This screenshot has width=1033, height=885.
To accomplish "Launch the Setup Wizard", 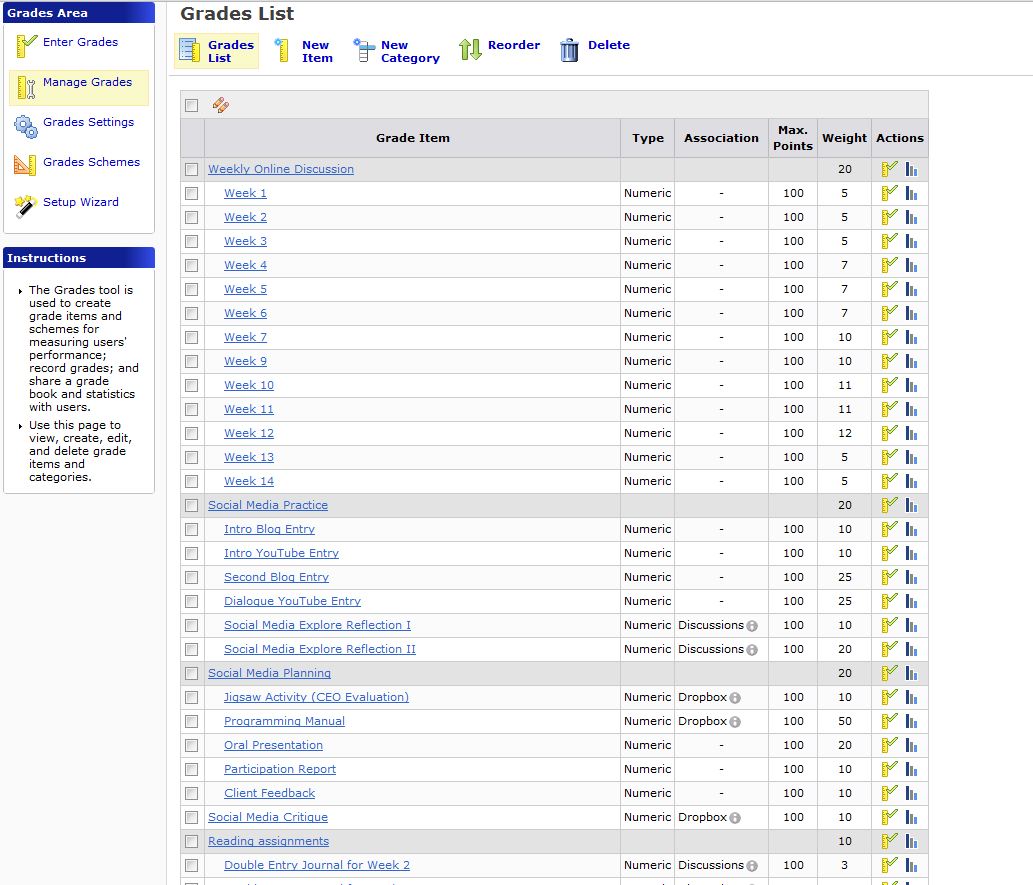I will pos(80,202).
